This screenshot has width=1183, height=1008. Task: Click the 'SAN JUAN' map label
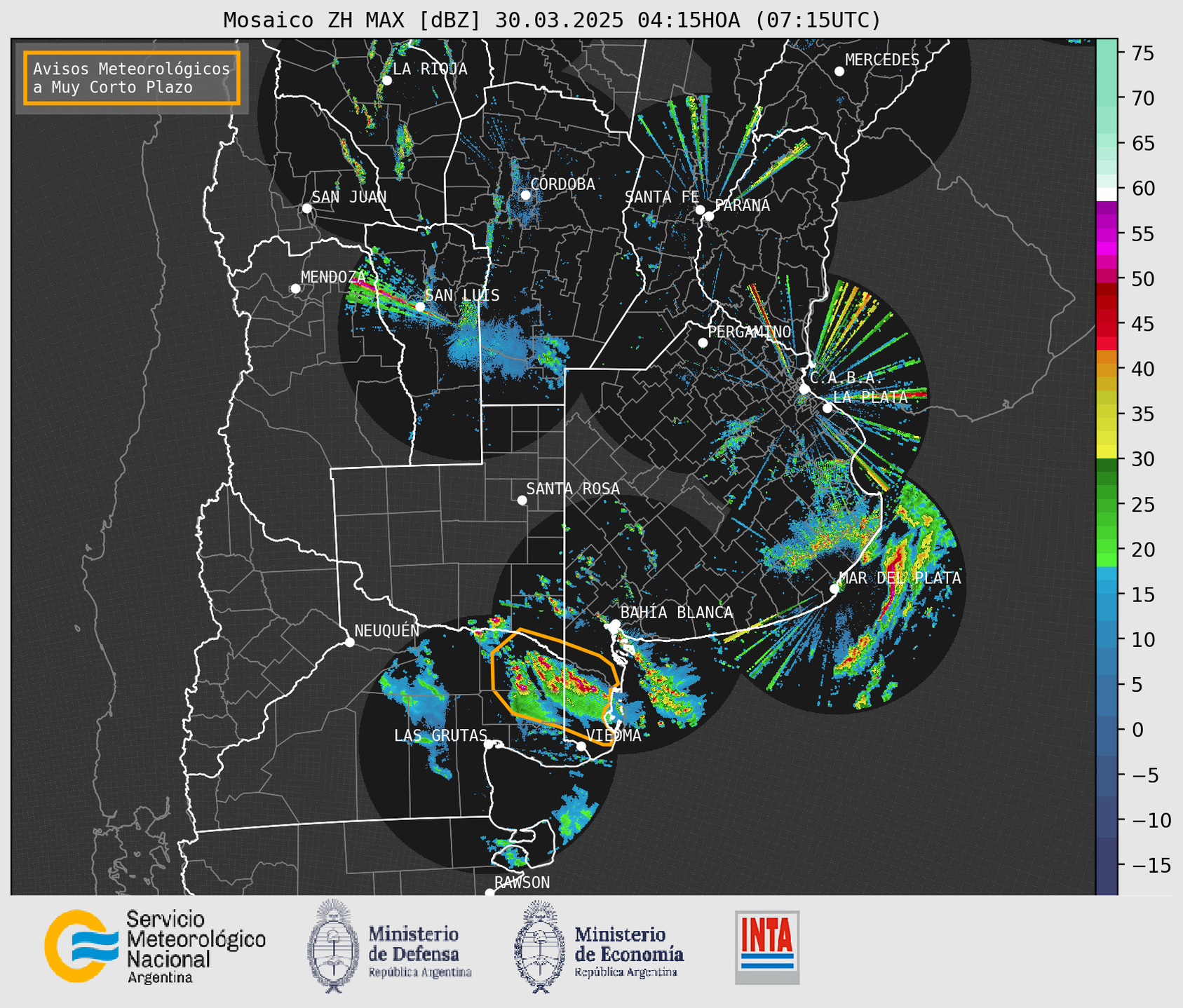coord(349,197)
